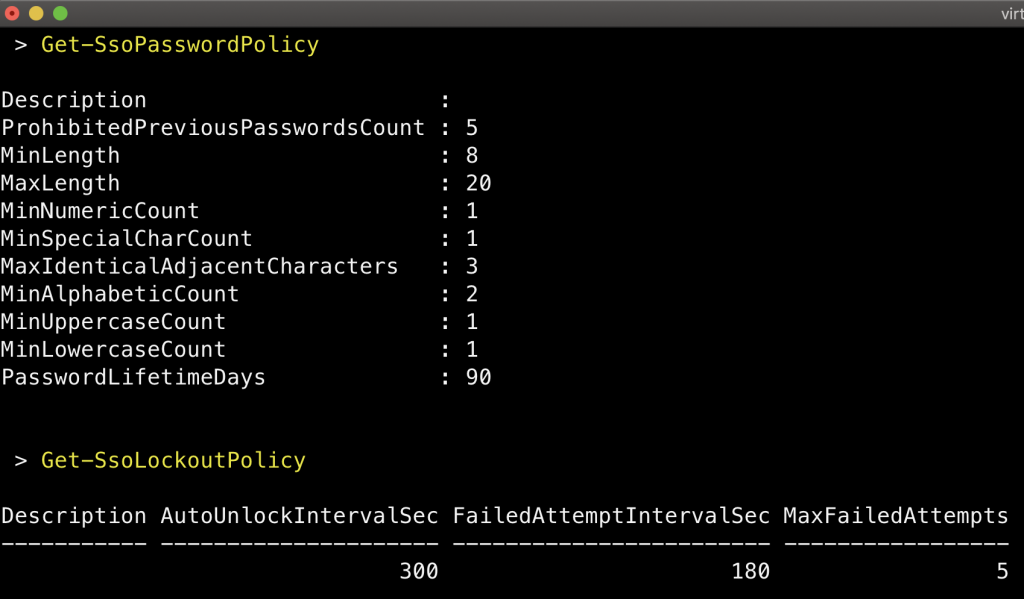The image size is (1024, 599).
Task: Click the MaxIdenticalAdjacentCharacters value 3
Action: [x=472, y=267]
